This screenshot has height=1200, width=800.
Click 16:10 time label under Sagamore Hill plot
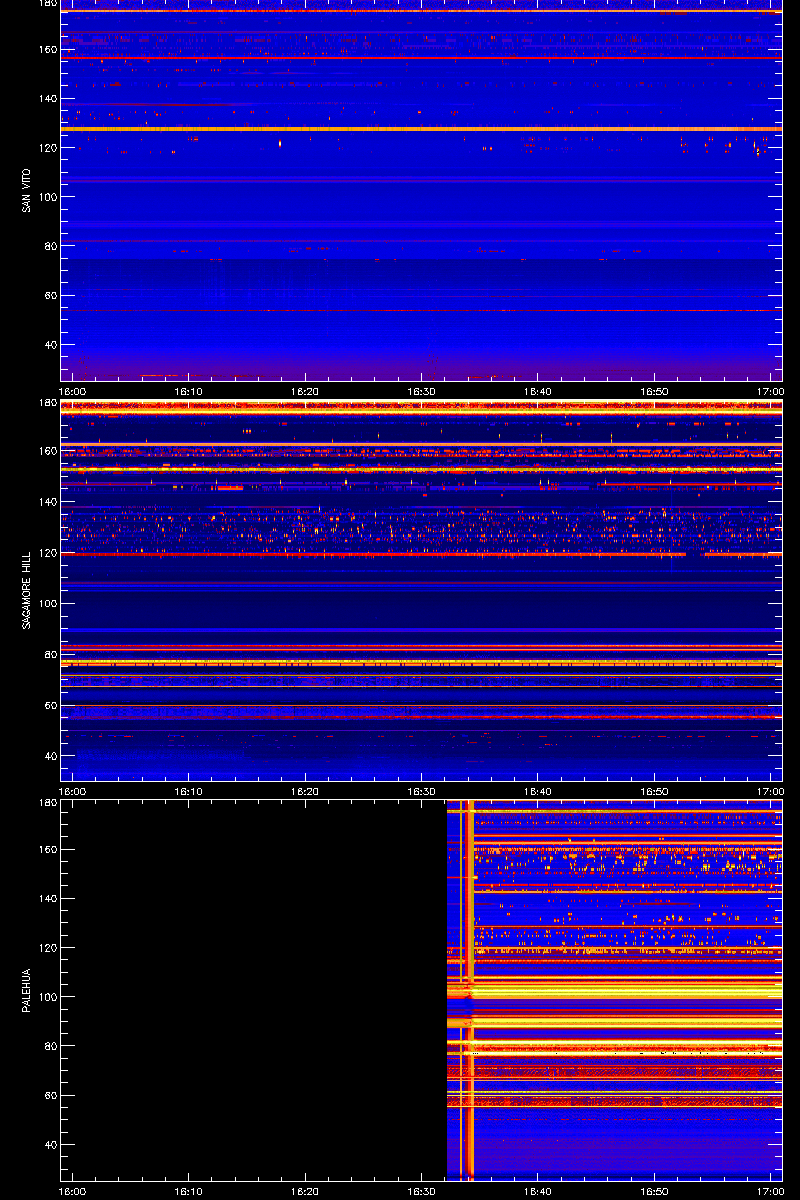click(x=189, y=792)
